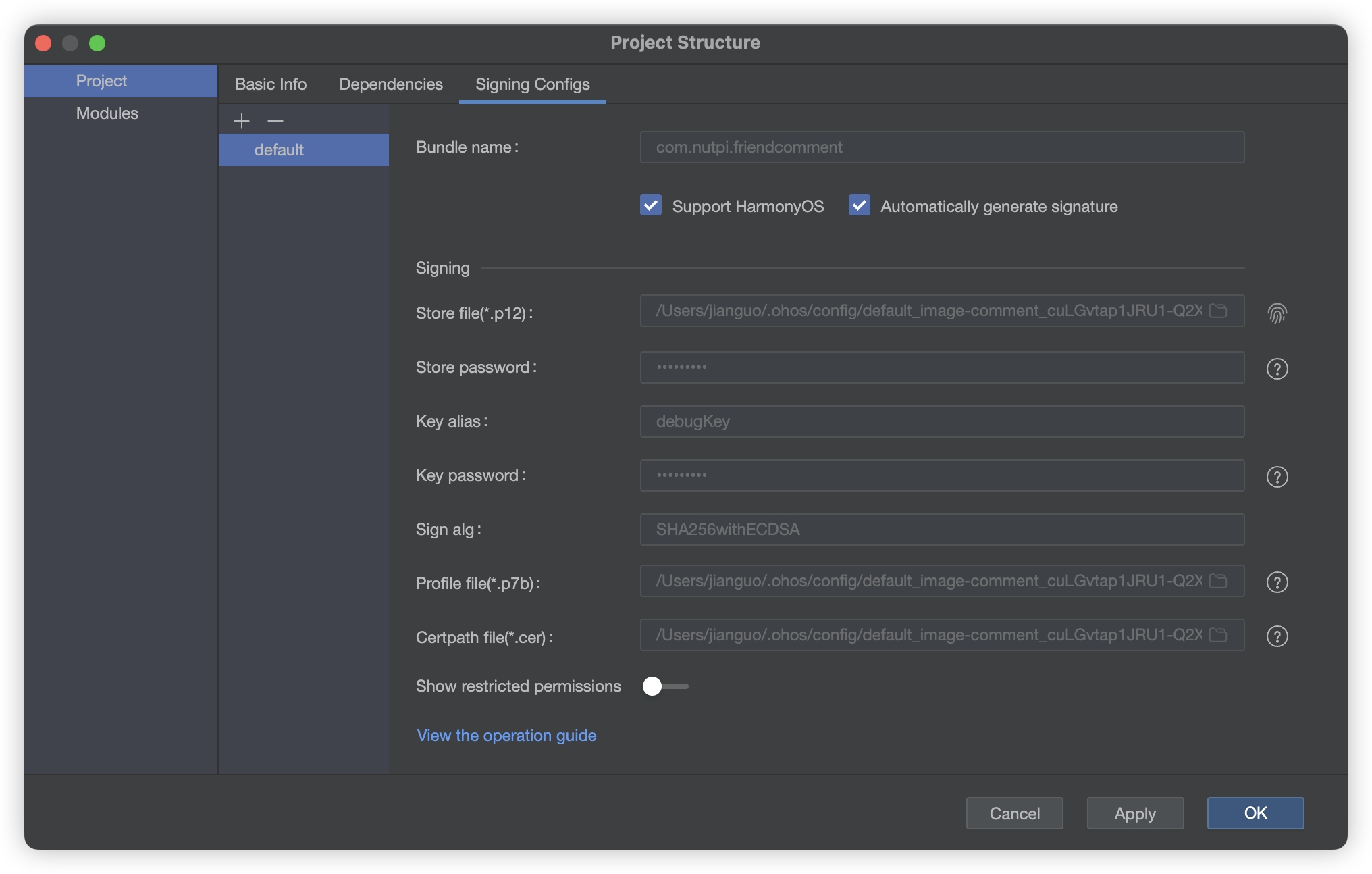Click the folder icon next to Store file

1222,311
